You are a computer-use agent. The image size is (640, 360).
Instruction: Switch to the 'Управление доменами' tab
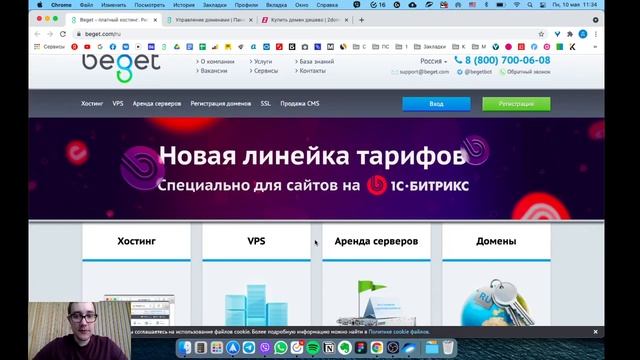point(210,20)
